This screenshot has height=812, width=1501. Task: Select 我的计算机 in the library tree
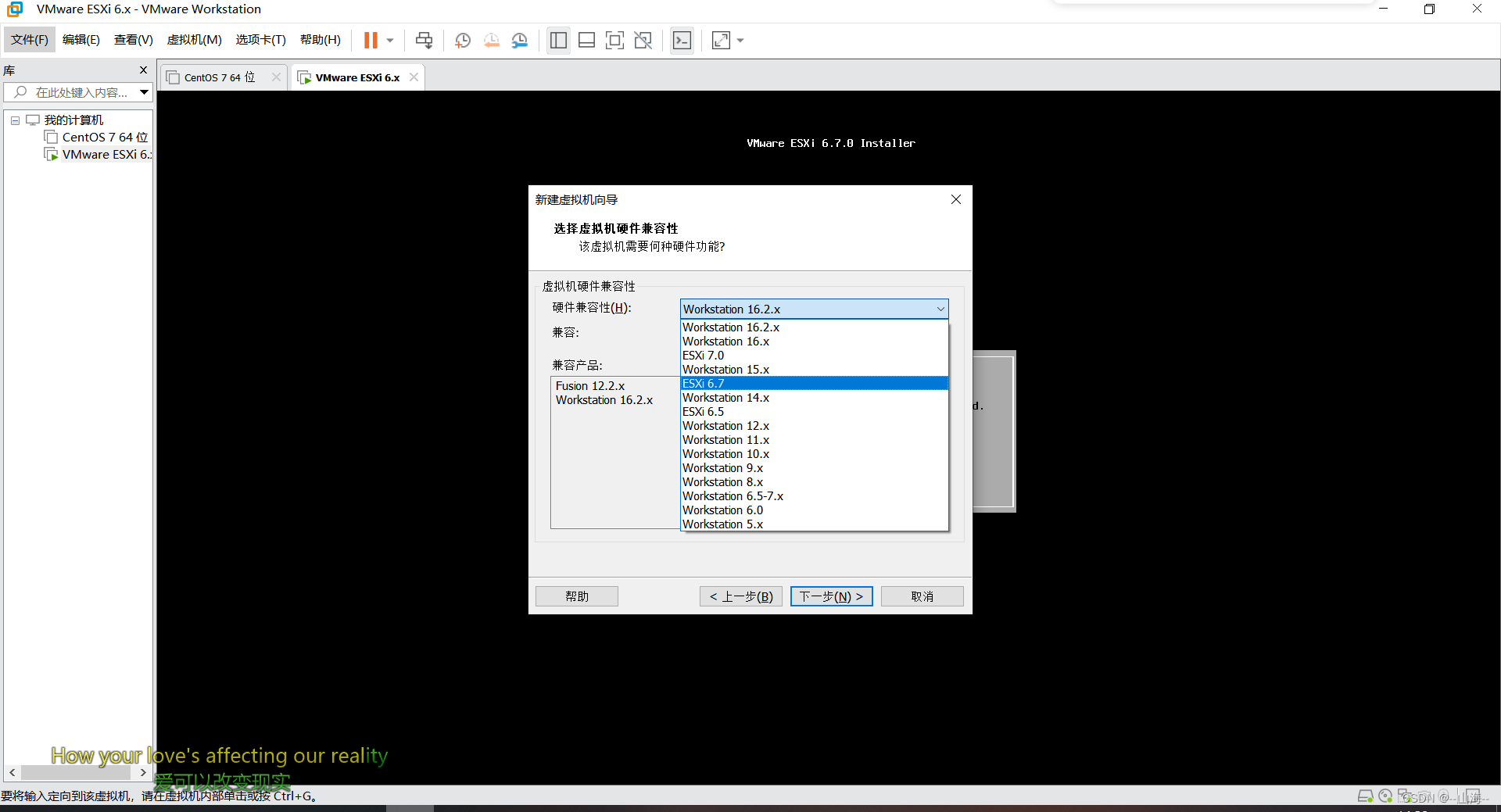coord(73,120)
